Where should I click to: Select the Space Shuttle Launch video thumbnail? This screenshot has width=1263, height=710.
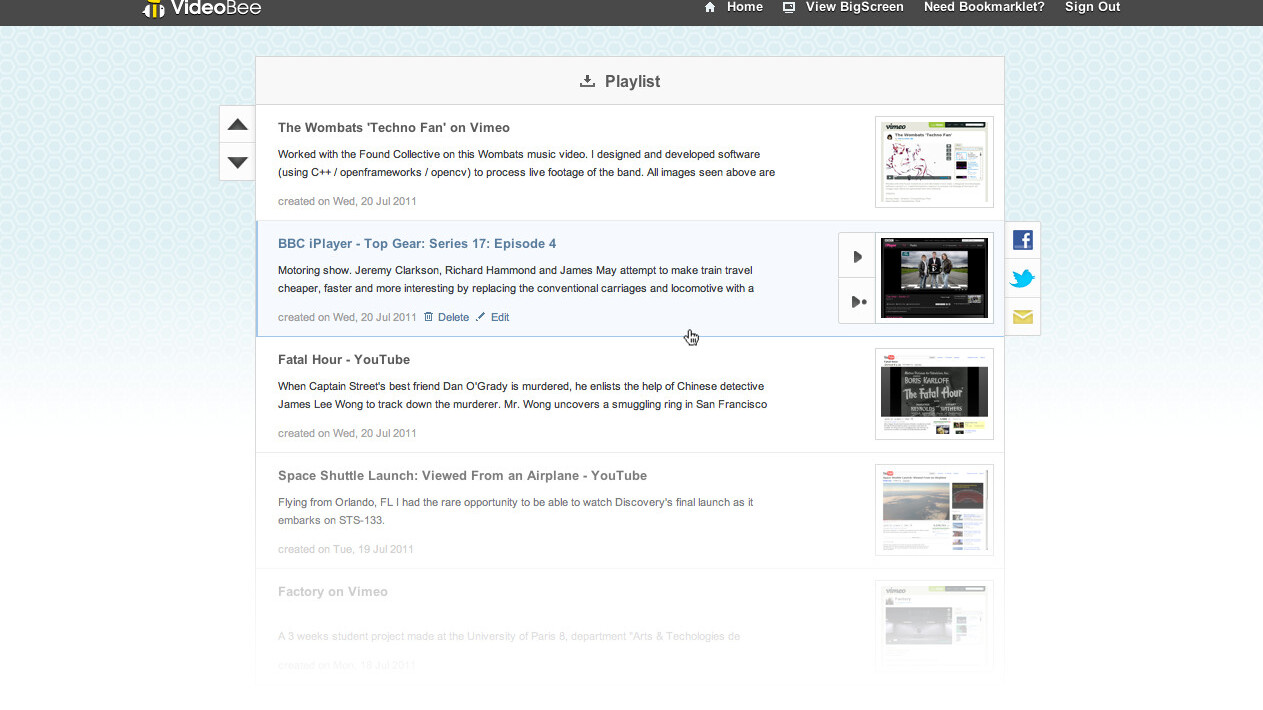pyautogui.click(x=933, y=509)
